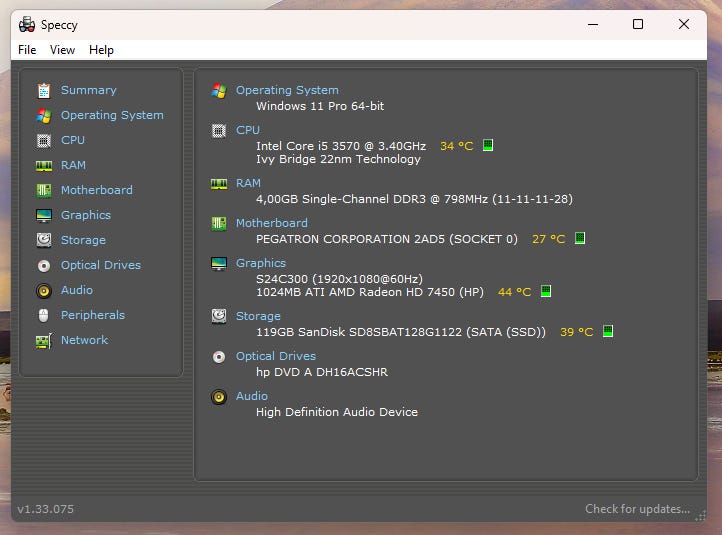Open the Operating System heading link
Screen dimensions: 722x535
pos(287,90)
